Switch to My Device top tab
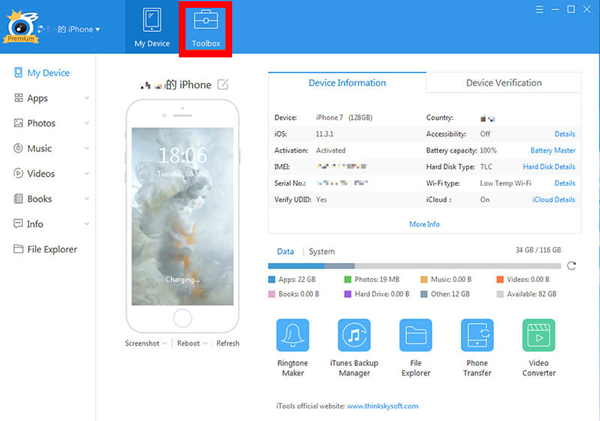Image resolution: width=600 pixels, height=421 pixels. pos(152,29)
